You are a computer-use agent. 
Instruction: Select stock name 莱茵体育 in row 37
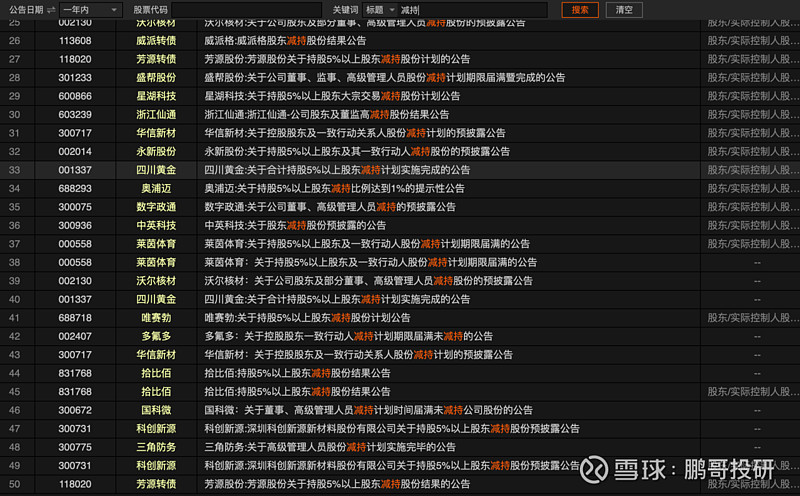[x=156, y=244]
